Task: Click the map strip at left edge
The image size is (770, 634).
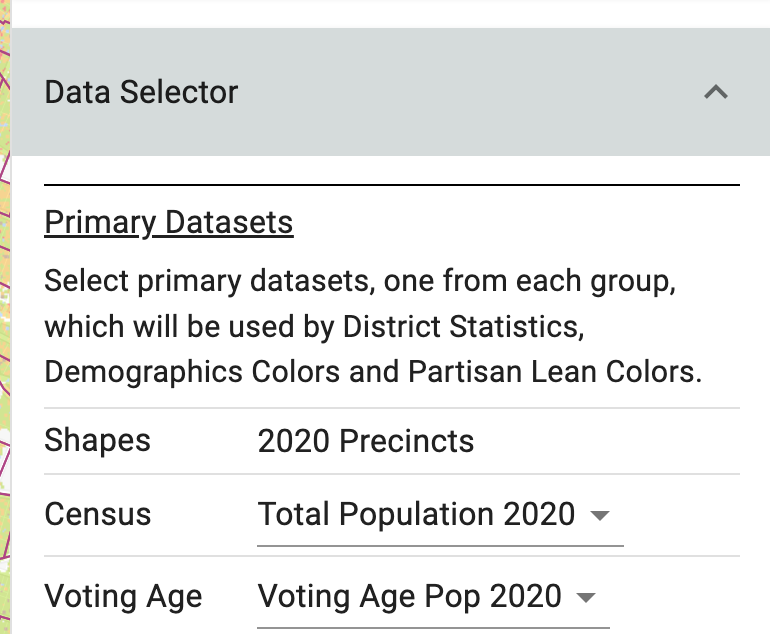Action: coord(5,317)
